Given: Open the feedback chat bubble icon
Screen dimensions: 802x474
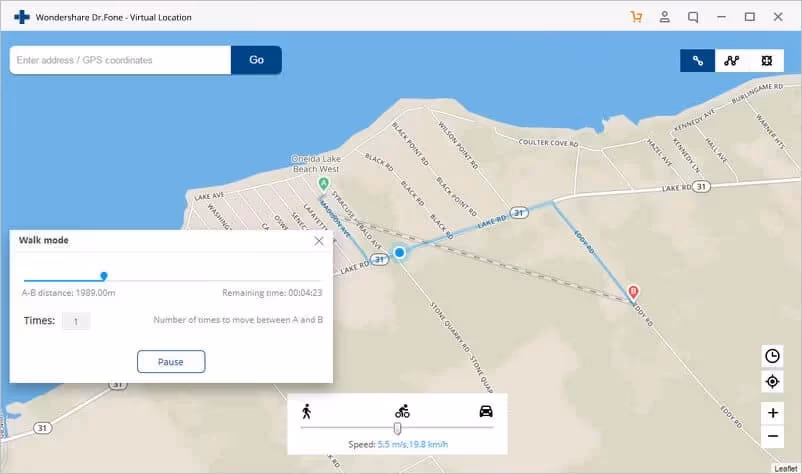Looking at the screenshot, I should pos(693,17).
